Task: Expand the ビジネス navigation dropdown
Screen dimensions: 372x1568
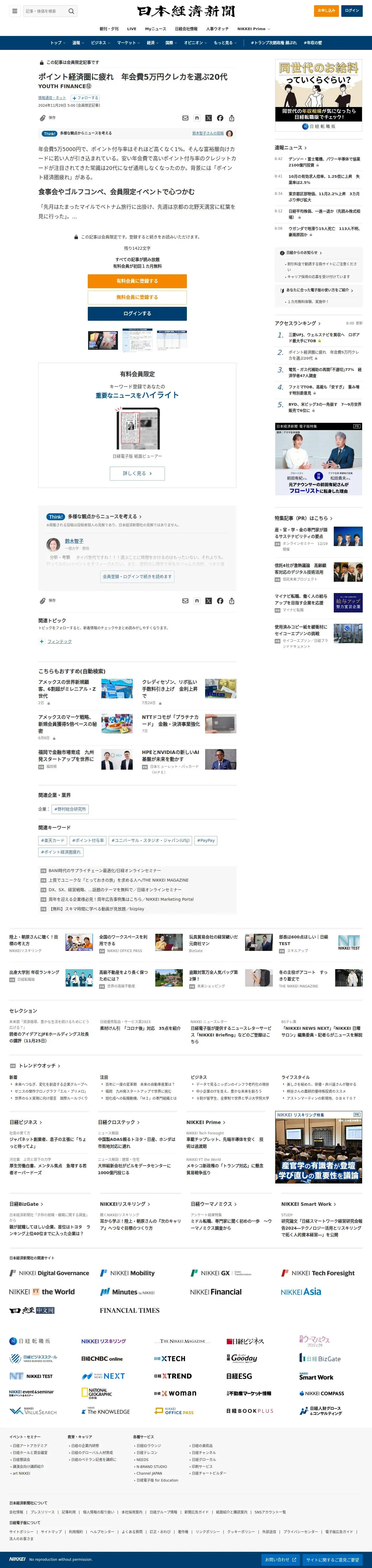Action: (100, 43)
